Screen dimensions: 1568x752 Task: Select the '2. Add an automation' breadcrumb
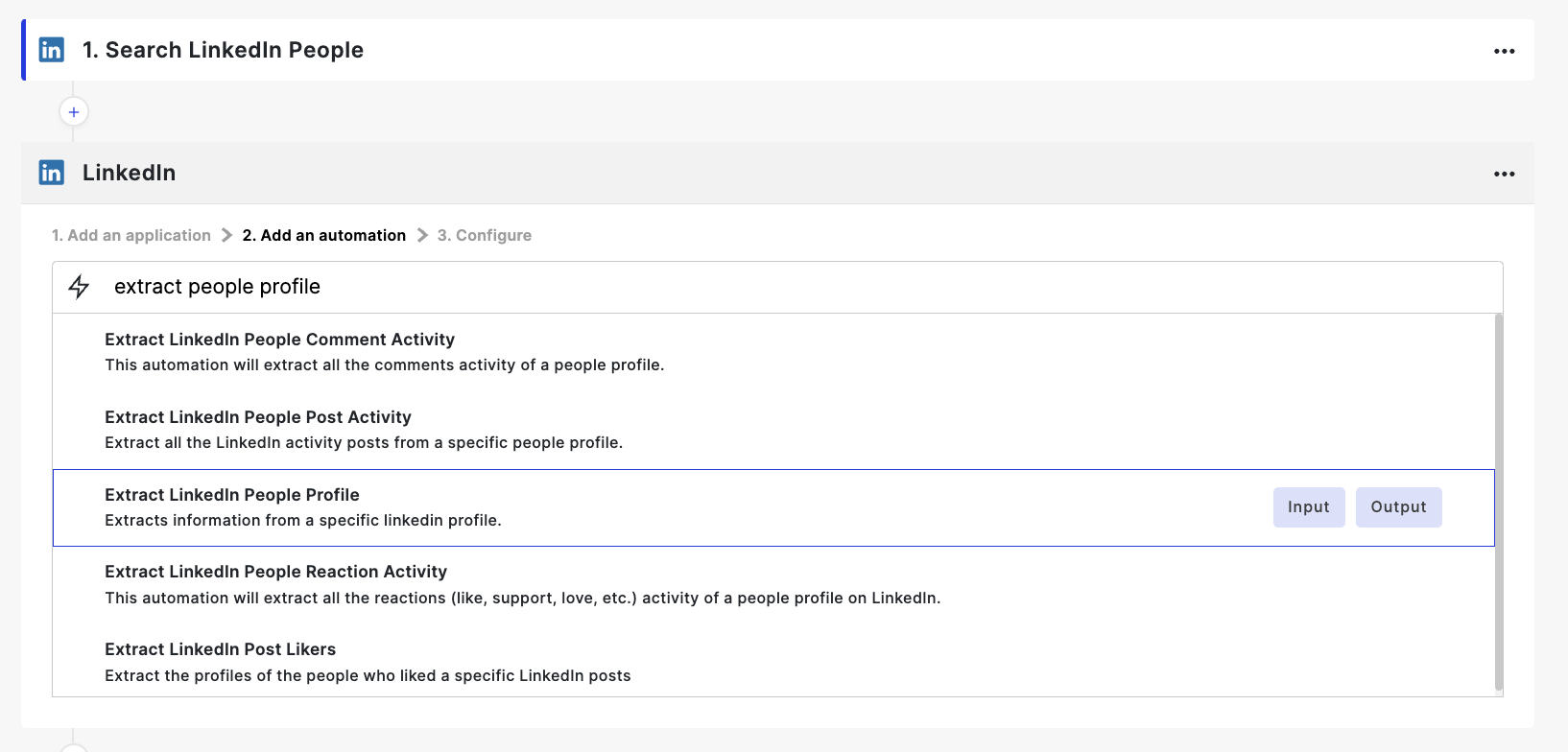pyautogui.click(x=324, y=235)
